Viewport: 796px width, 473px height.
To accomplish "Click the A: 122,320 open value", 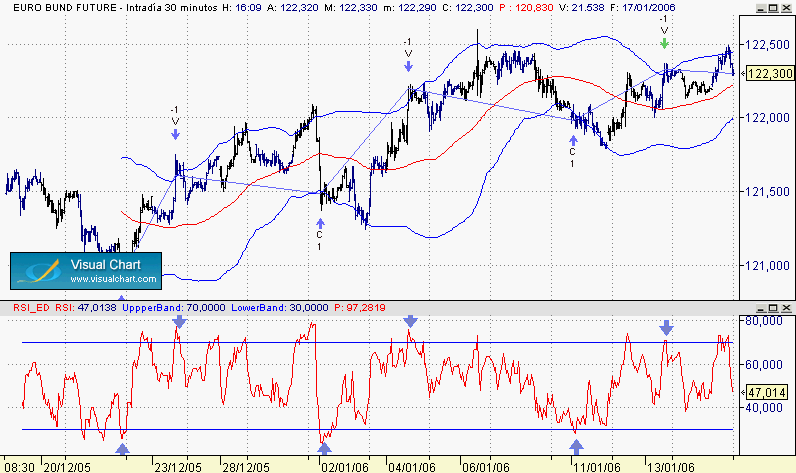I will click(x=293, y=8).
